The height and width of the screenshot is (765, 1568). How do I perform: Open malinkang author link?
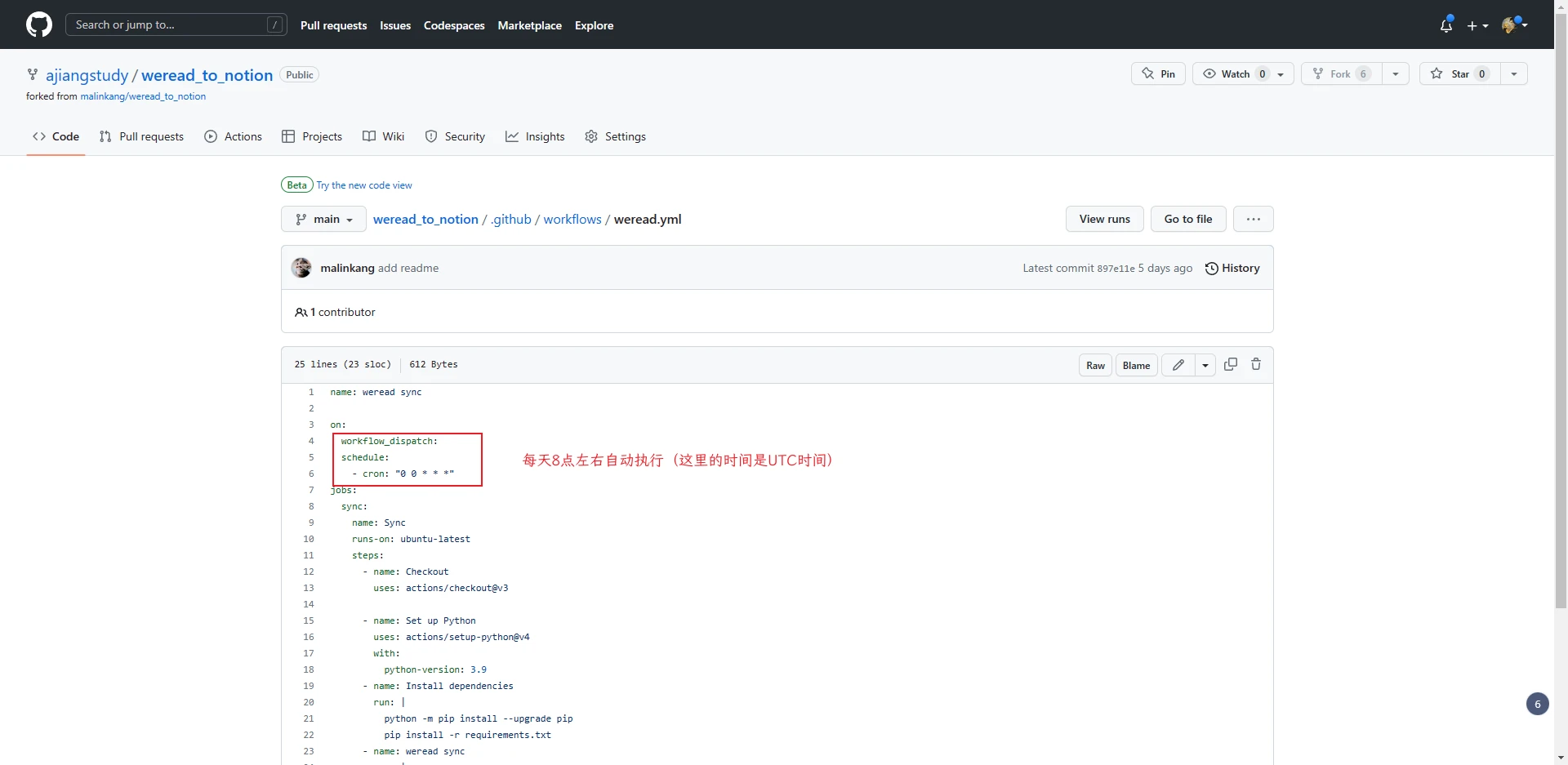347,268
